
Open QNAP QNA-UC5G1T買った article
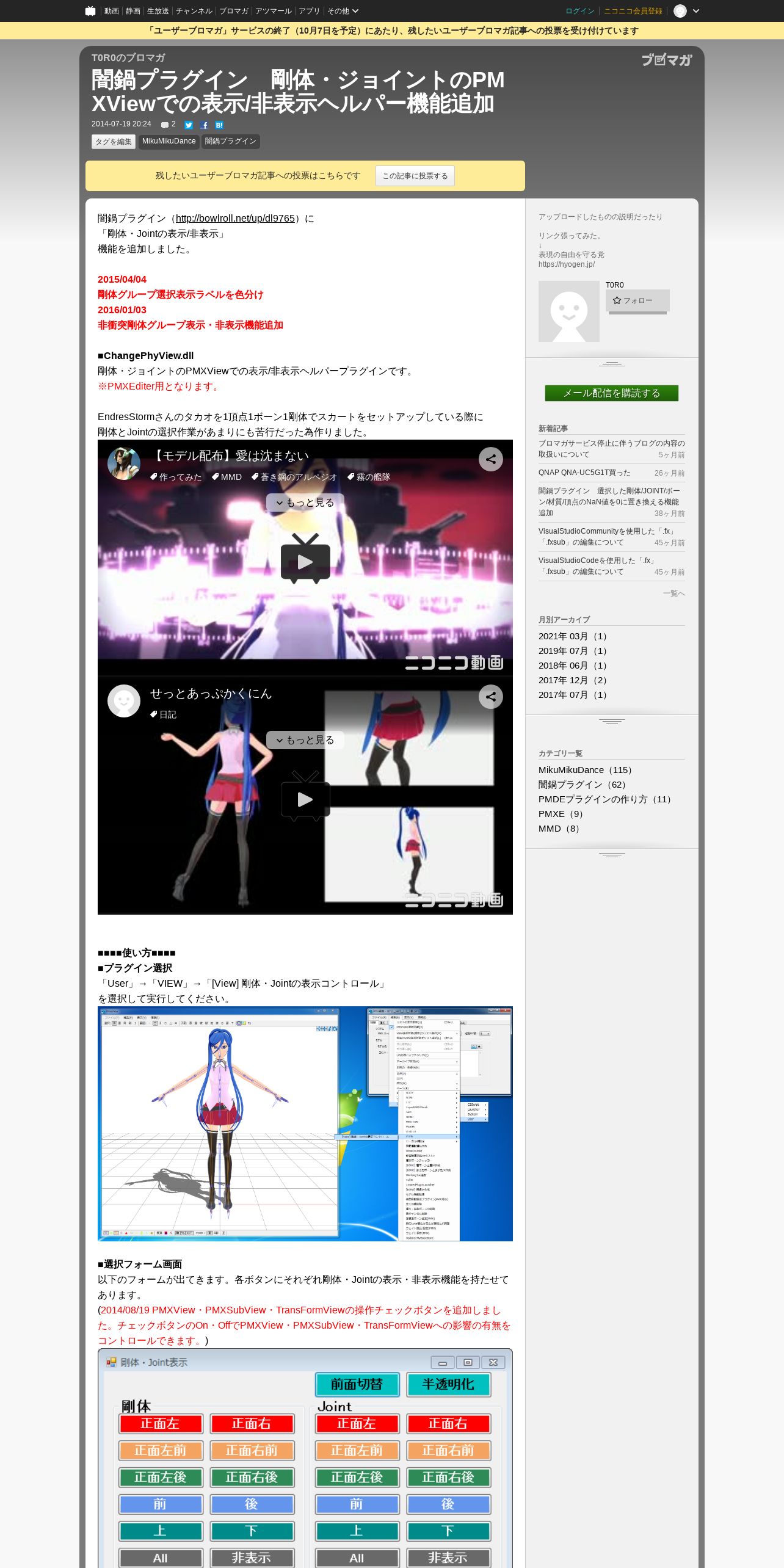coord(584,473)
